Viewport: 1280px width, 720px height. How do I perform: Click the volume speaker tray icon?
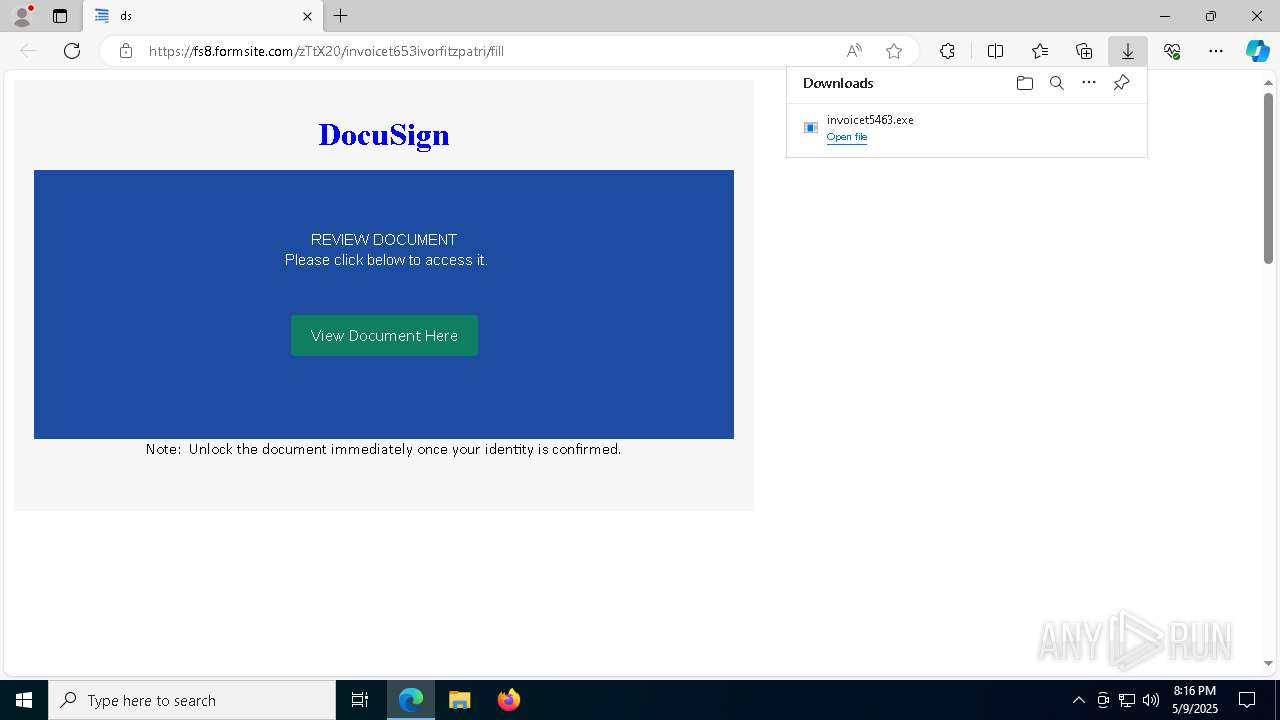[x=1151, y=700]
